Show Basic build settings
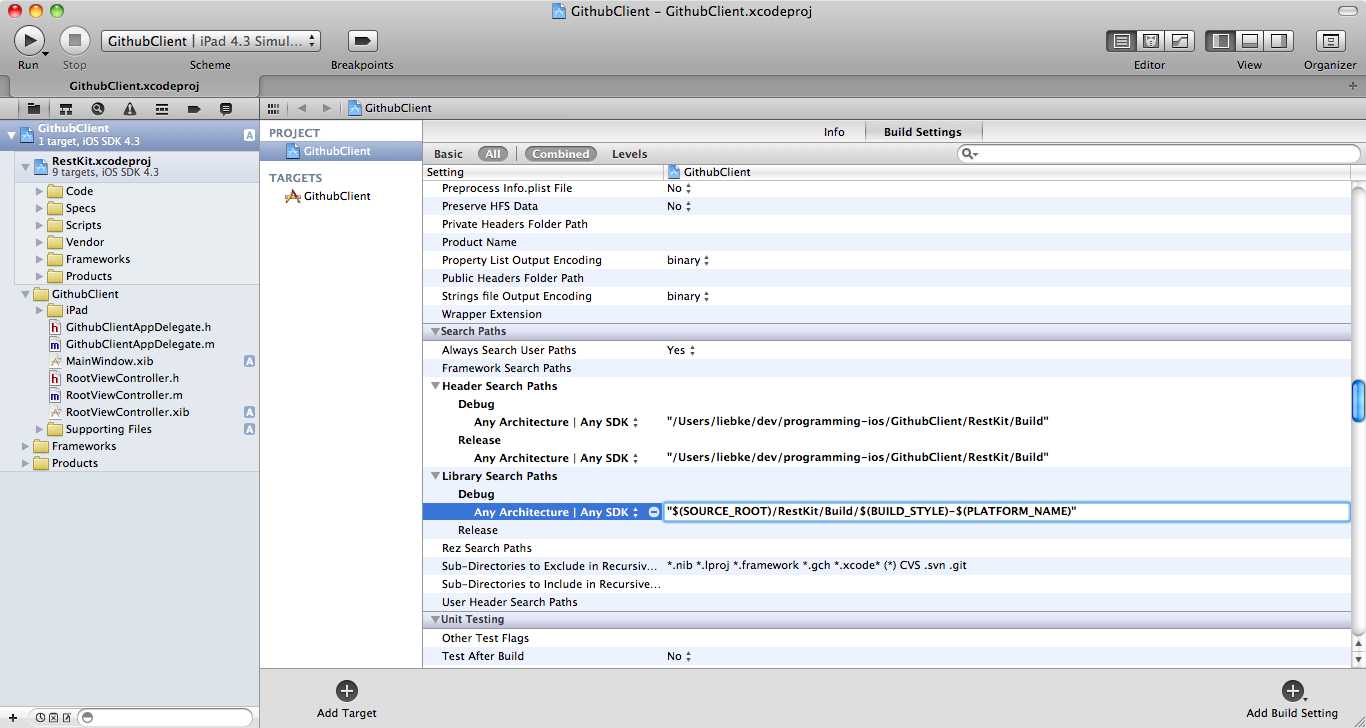The width and height of the screenshot is (1366, 728). (x=448, y=154)
